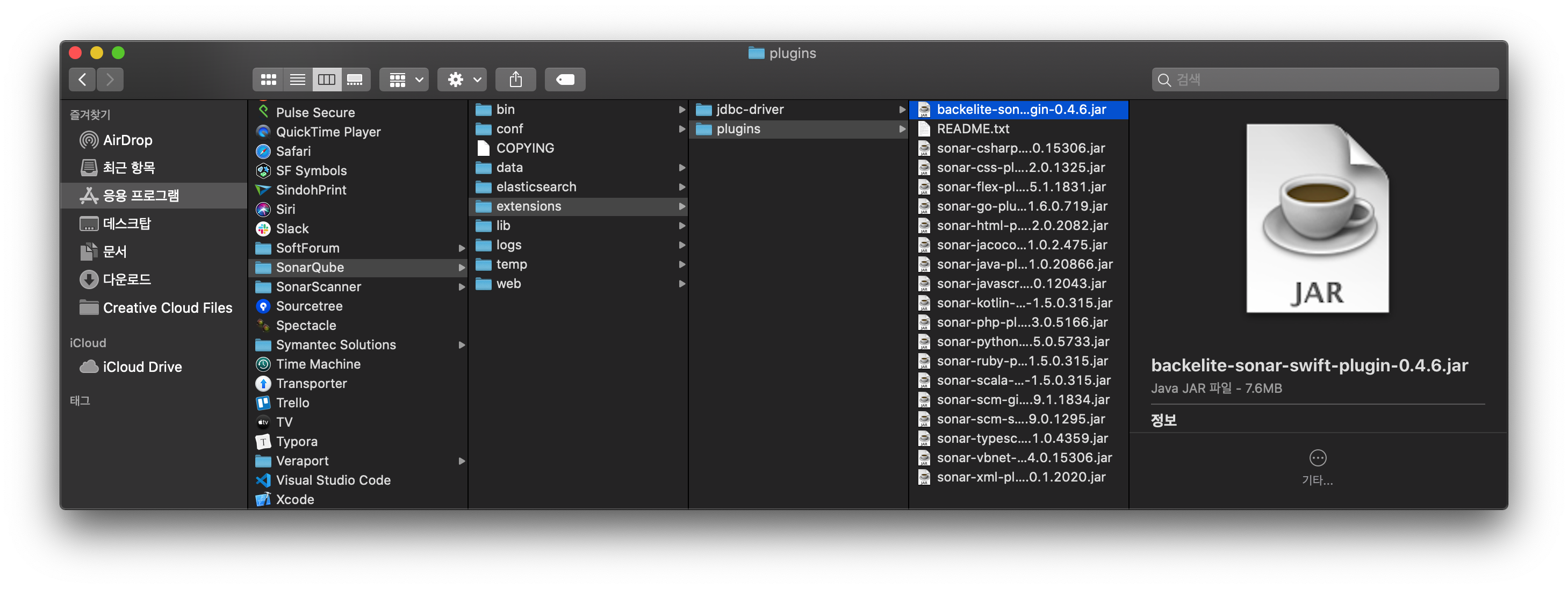Click the search field
Screen dimensions: 1568x589
click(1325, 80)
